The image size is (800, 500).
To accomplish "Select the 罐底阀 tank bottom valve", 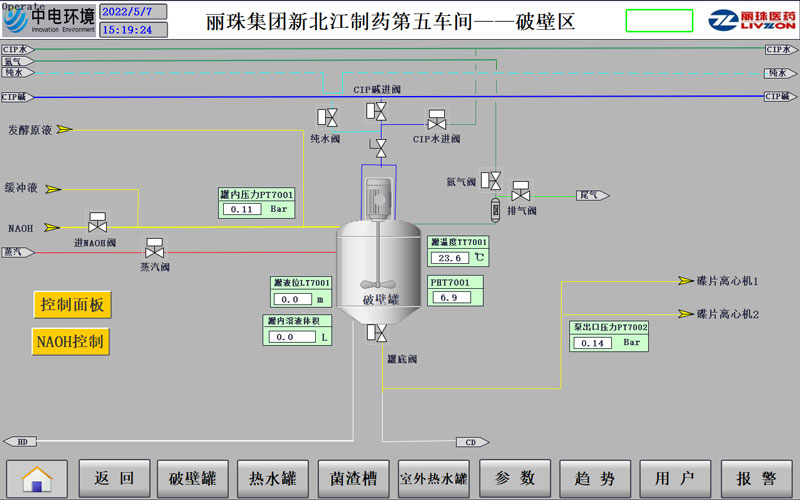I will click(x=378, y=333).
